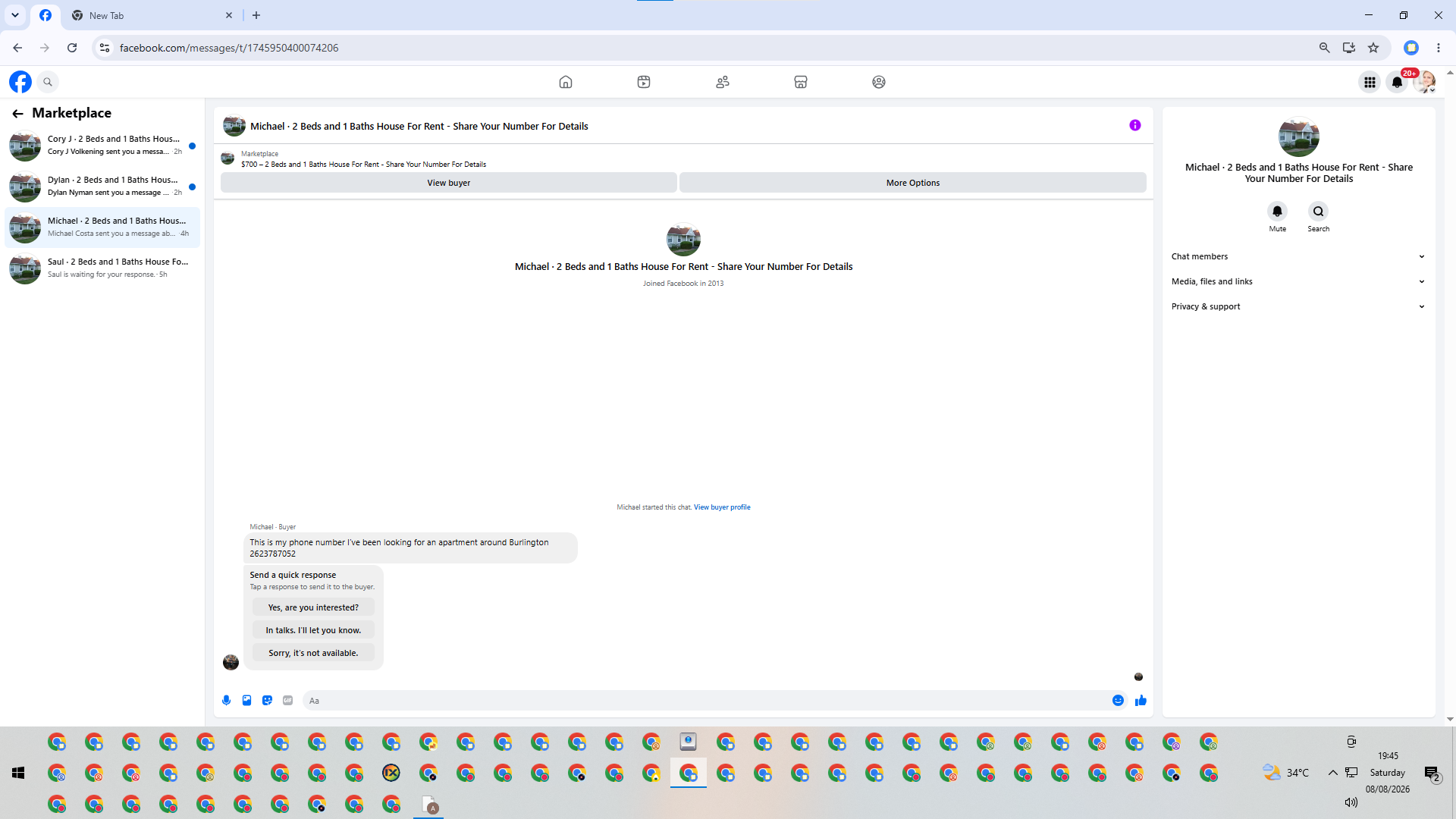Open the Friends icon in top navigation
Viewport: 1456px width, 819px height.
click(x=723, y=82)
